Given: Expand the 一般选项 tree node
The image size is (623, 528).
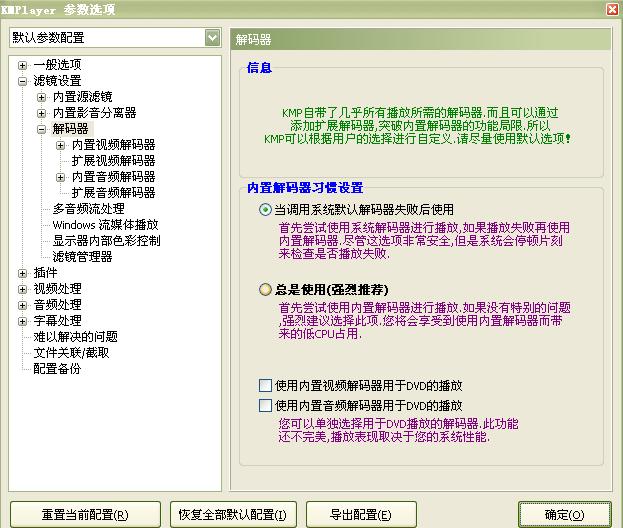Looking at the screenshot, I should point(23,66).
